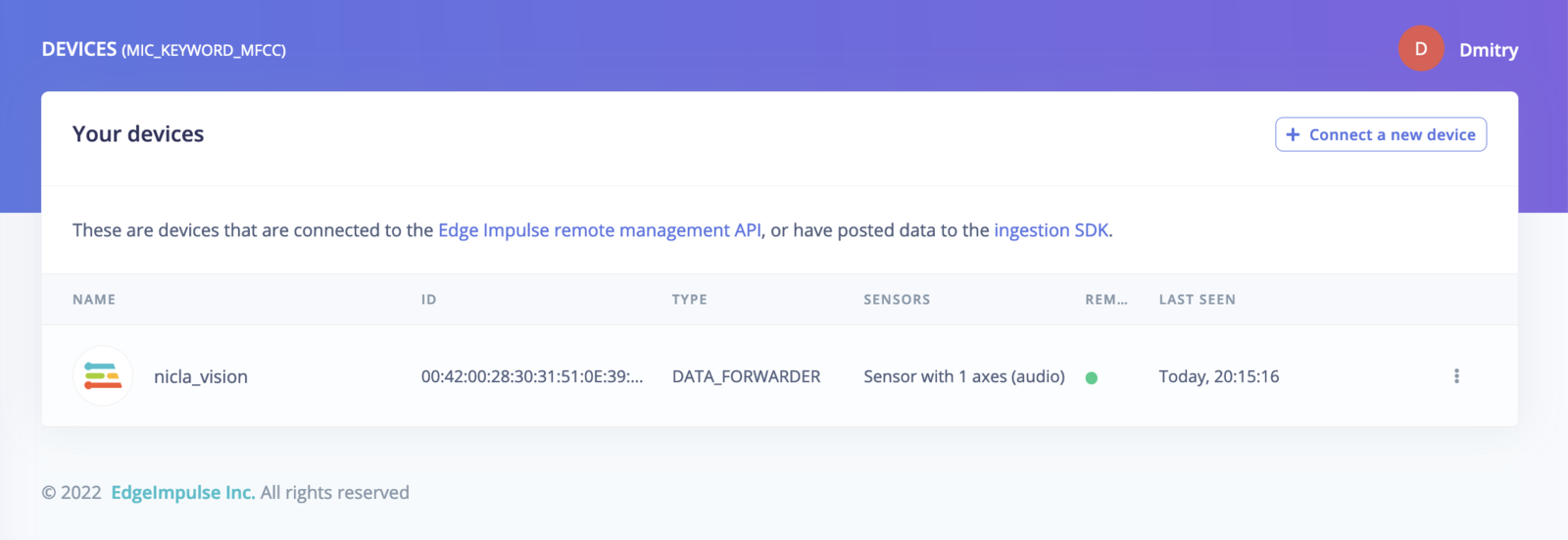Click the NAME column header
This screenshot has height=540, width=1568.
tap(94, 300)
